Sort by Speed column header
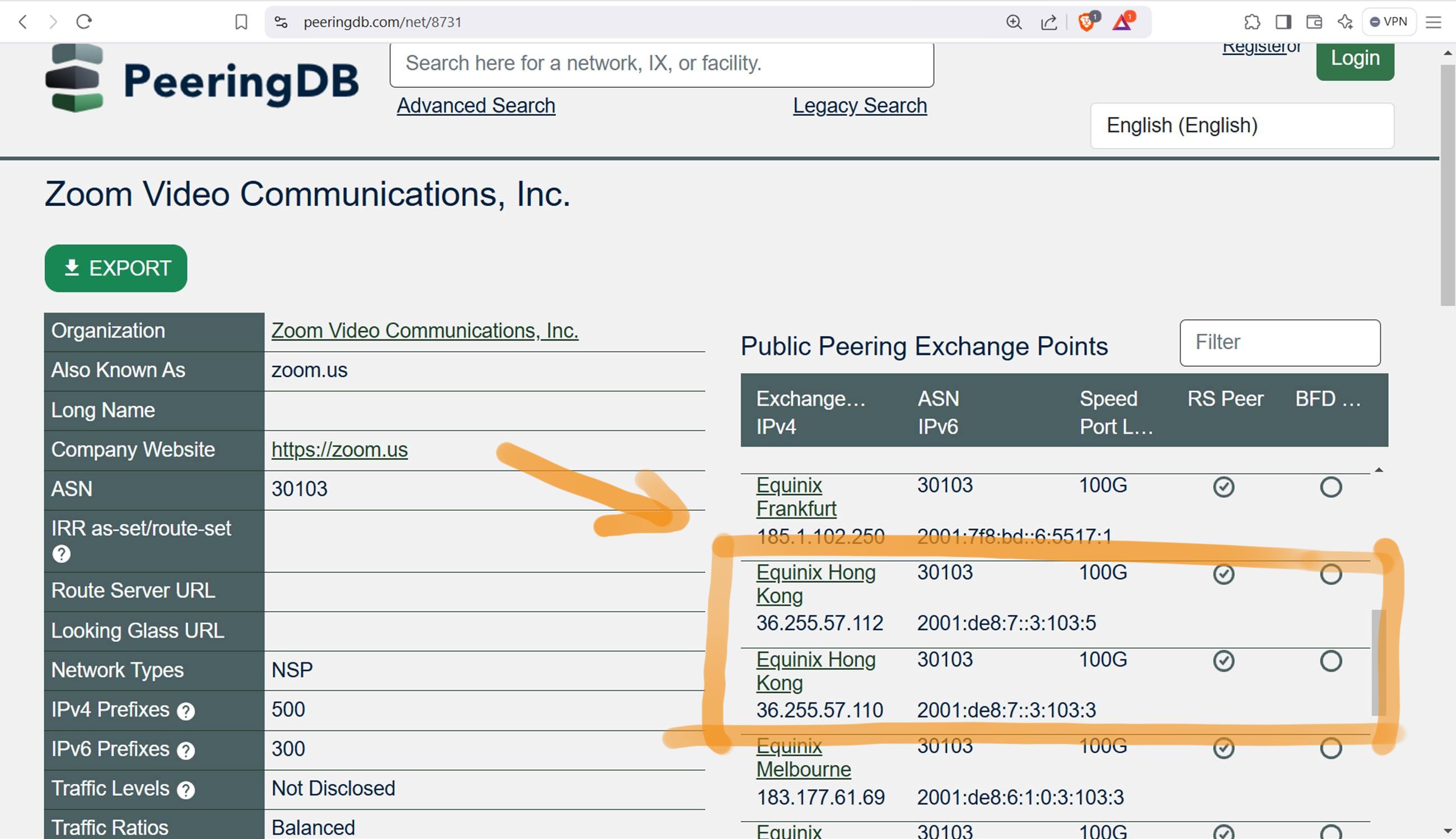 point(1108,399)
